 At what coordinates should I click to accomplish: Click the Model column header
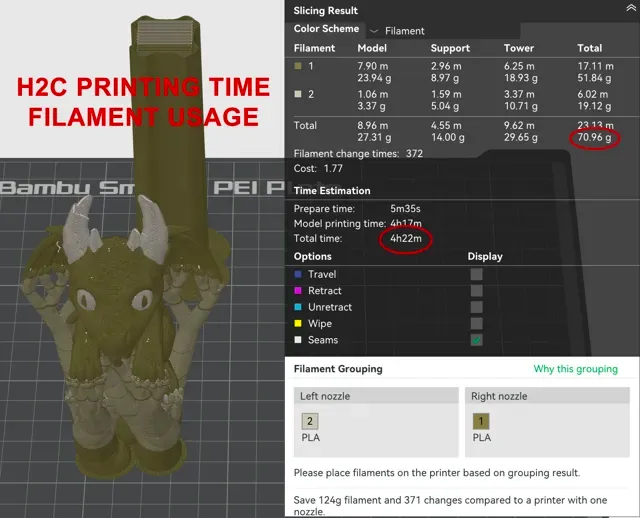pos(372,48)
